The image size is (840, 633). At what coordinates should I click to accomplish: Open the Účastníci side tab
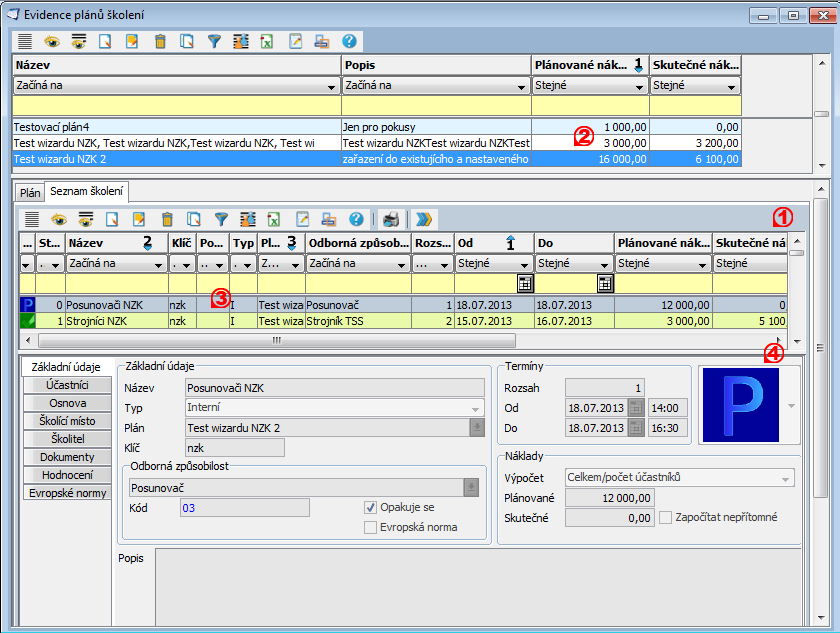pyautogui.click(x=67, y=385)
